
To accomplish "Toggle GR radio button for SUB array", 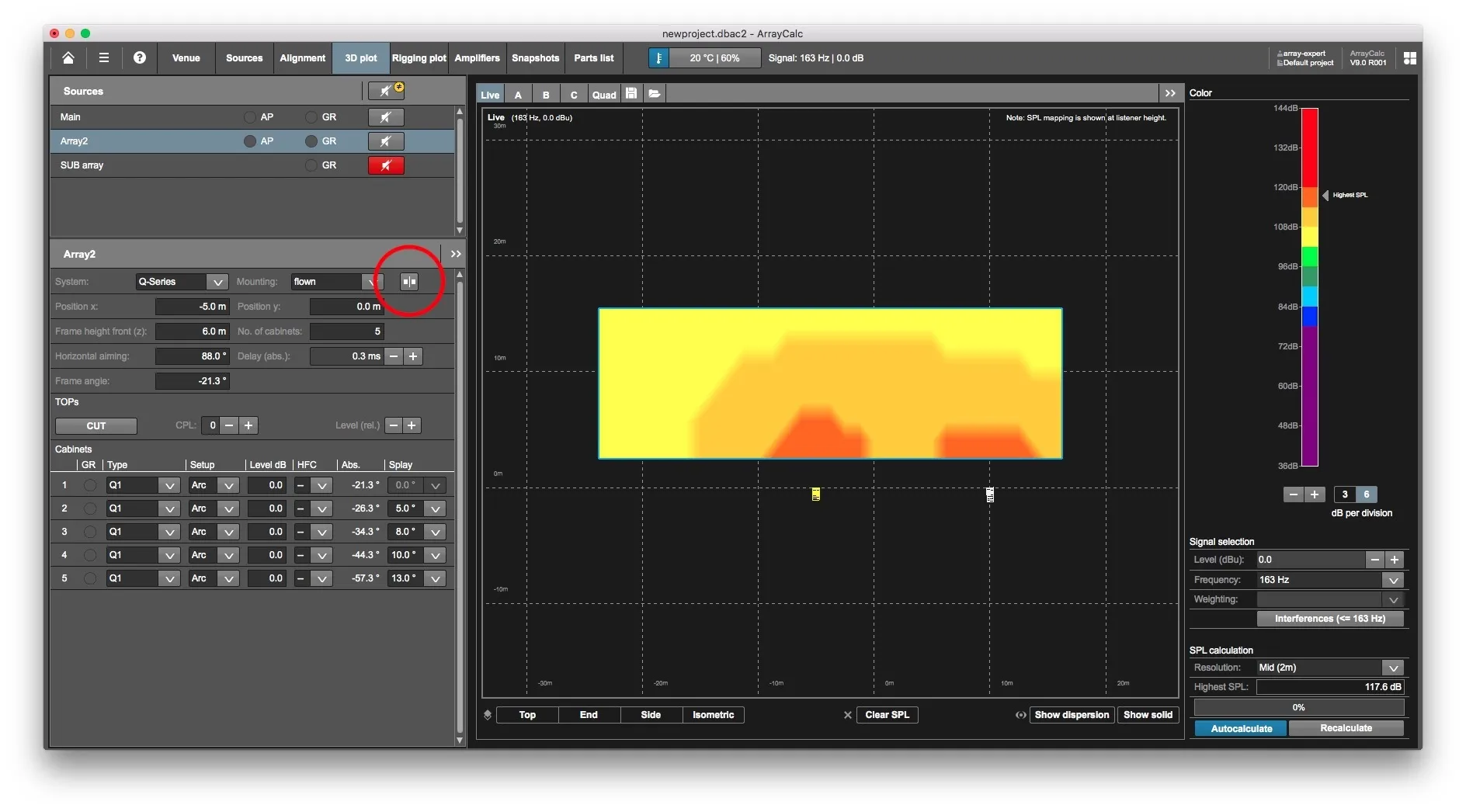I will coord(311,165).
